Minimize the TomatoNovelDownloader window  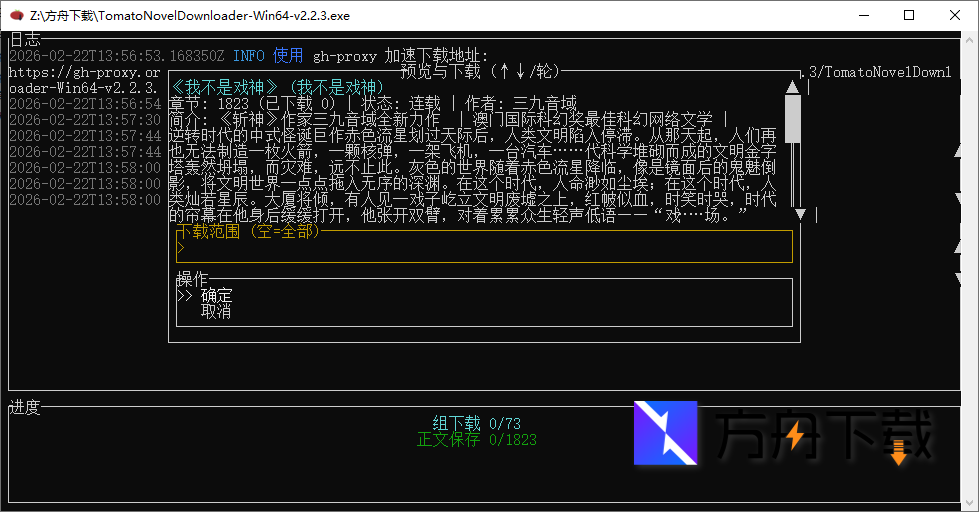click(x=860, y=15)
